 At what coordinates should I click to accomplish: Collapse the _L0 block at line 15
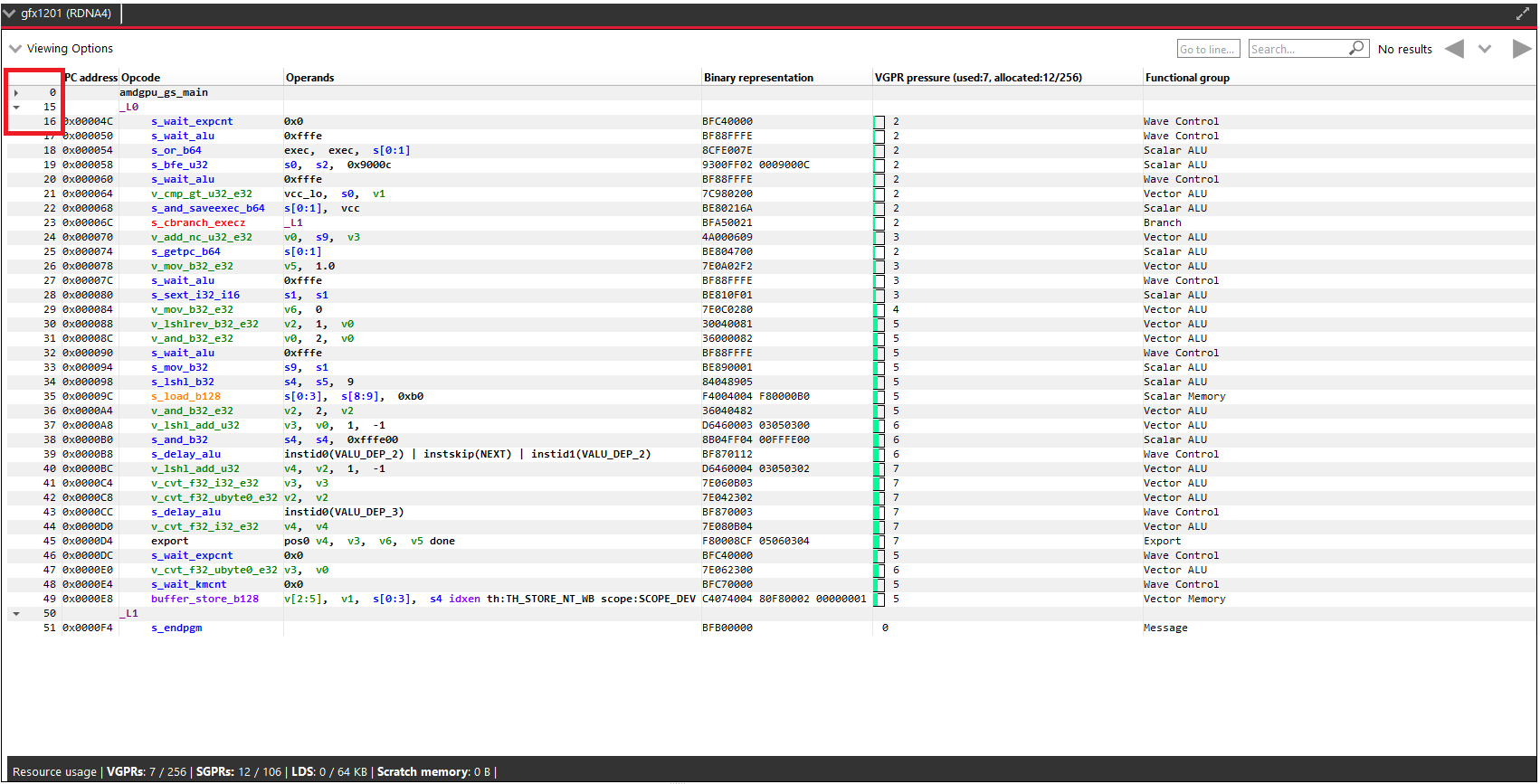click(x=16, y=108)
